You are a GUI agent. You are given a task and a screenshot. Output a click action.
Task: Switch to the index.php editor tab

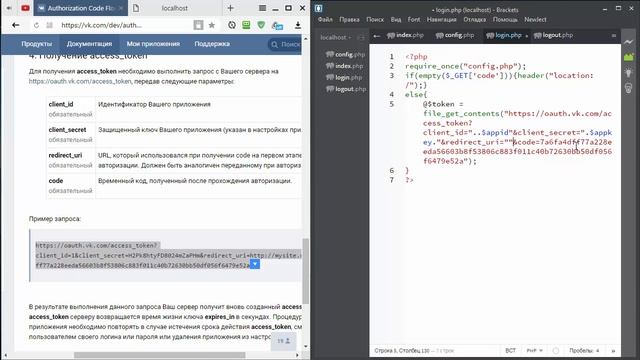(406, 36)
